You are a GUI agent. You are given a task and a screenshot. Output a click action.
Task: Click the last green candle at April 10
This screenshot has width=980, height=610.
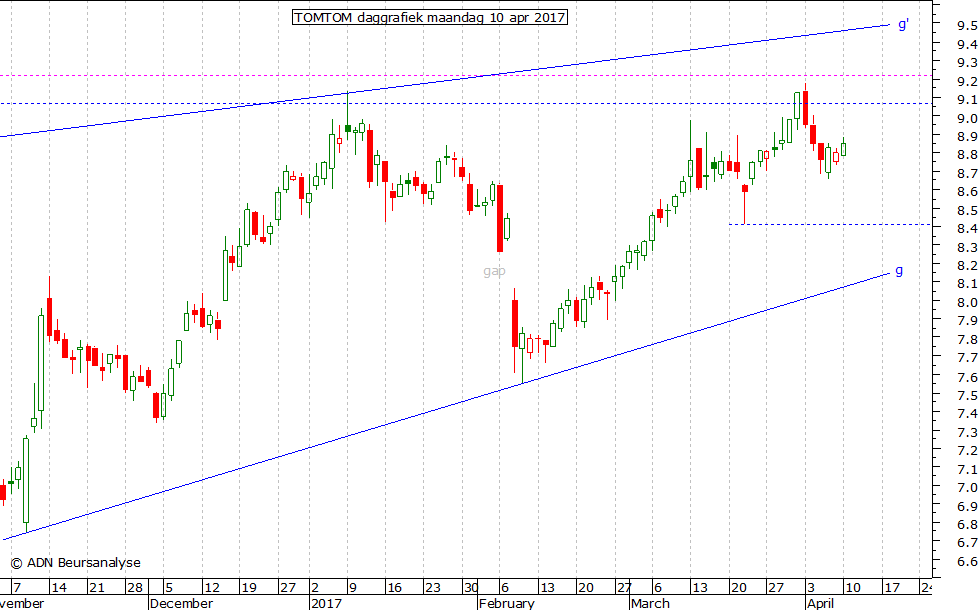point(843,149)
